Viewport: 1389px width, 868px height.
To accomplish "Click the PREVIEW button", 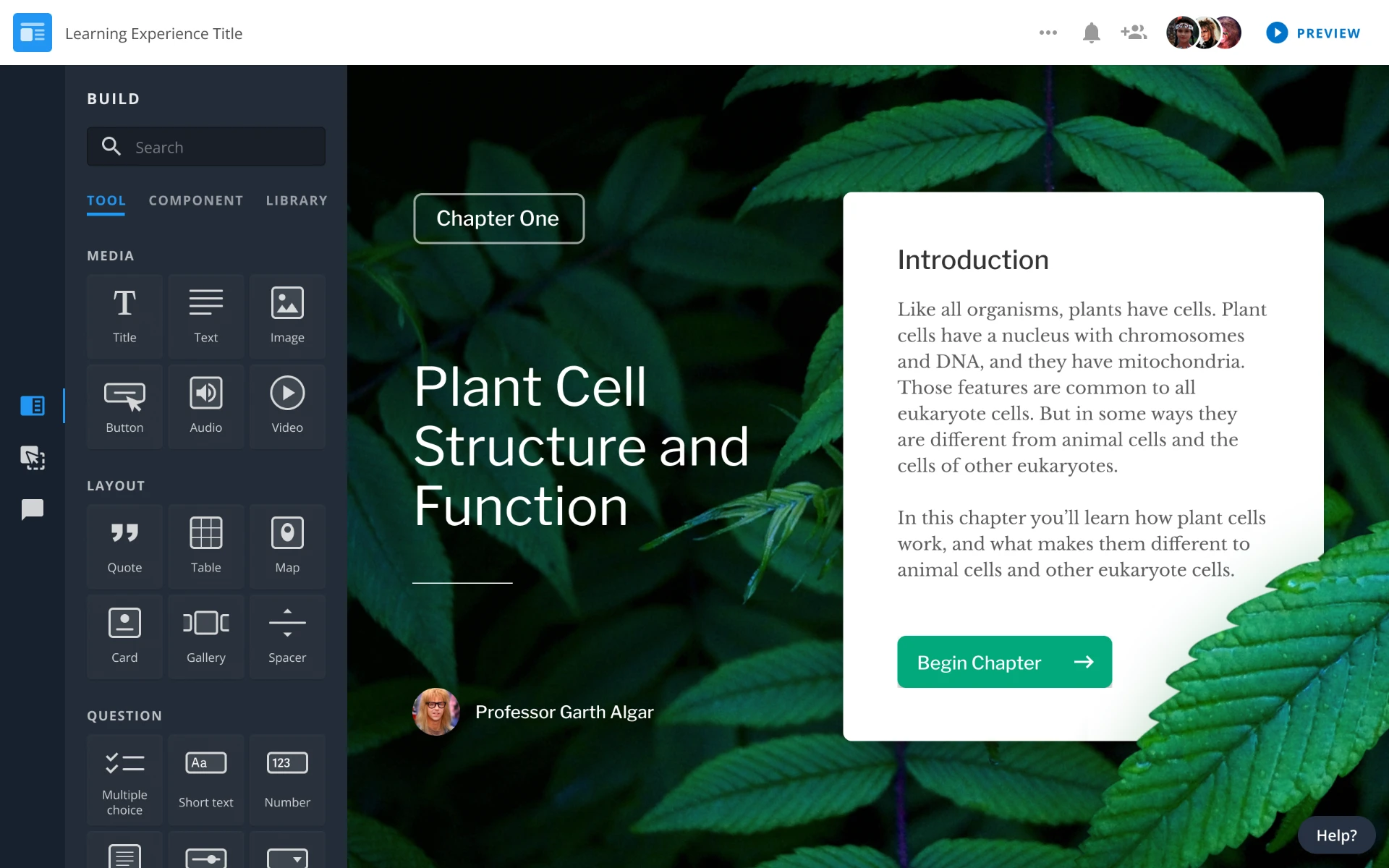I will coord(1313,33).
